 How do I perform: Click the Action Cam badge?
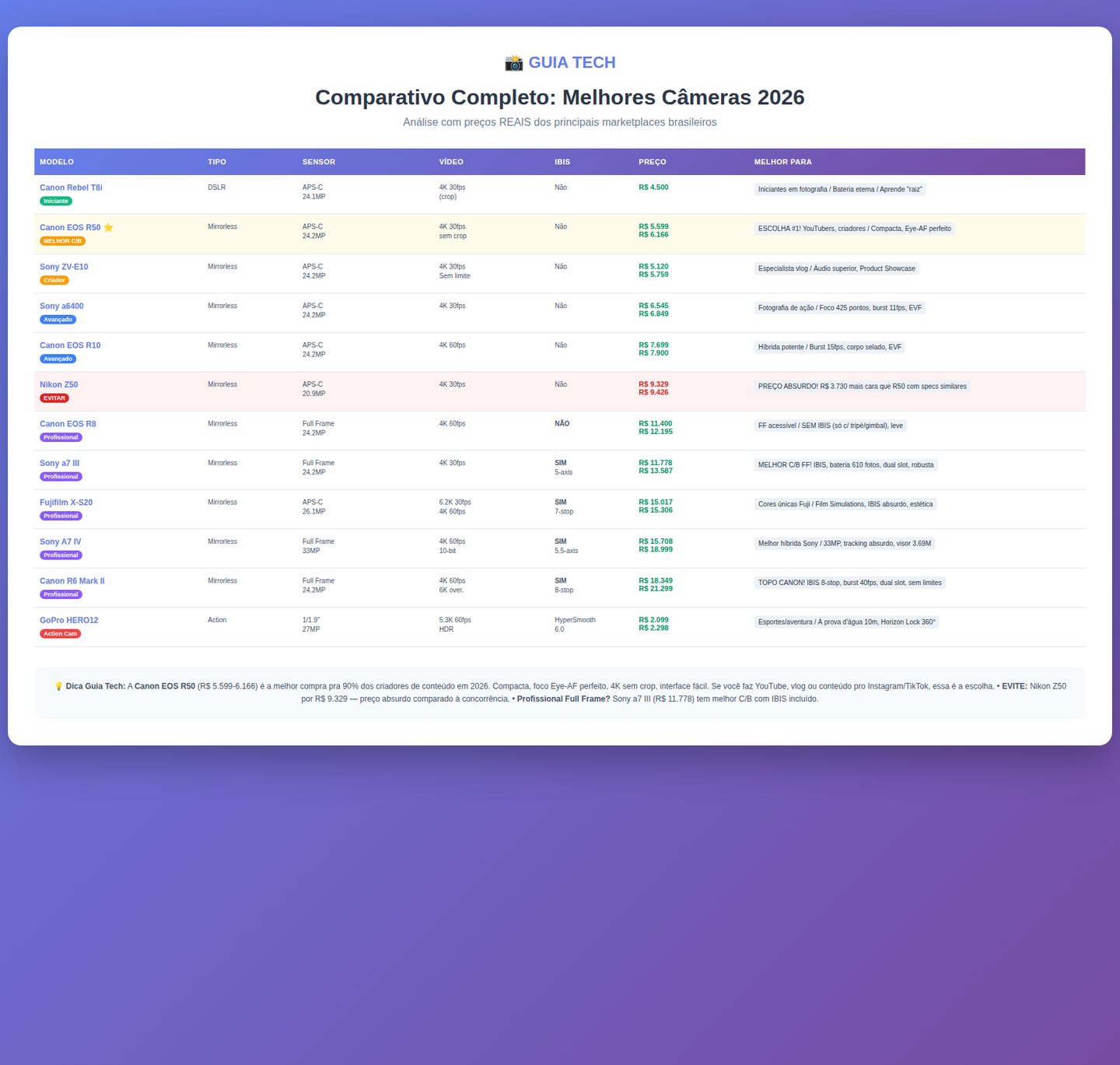coord(61,634)
